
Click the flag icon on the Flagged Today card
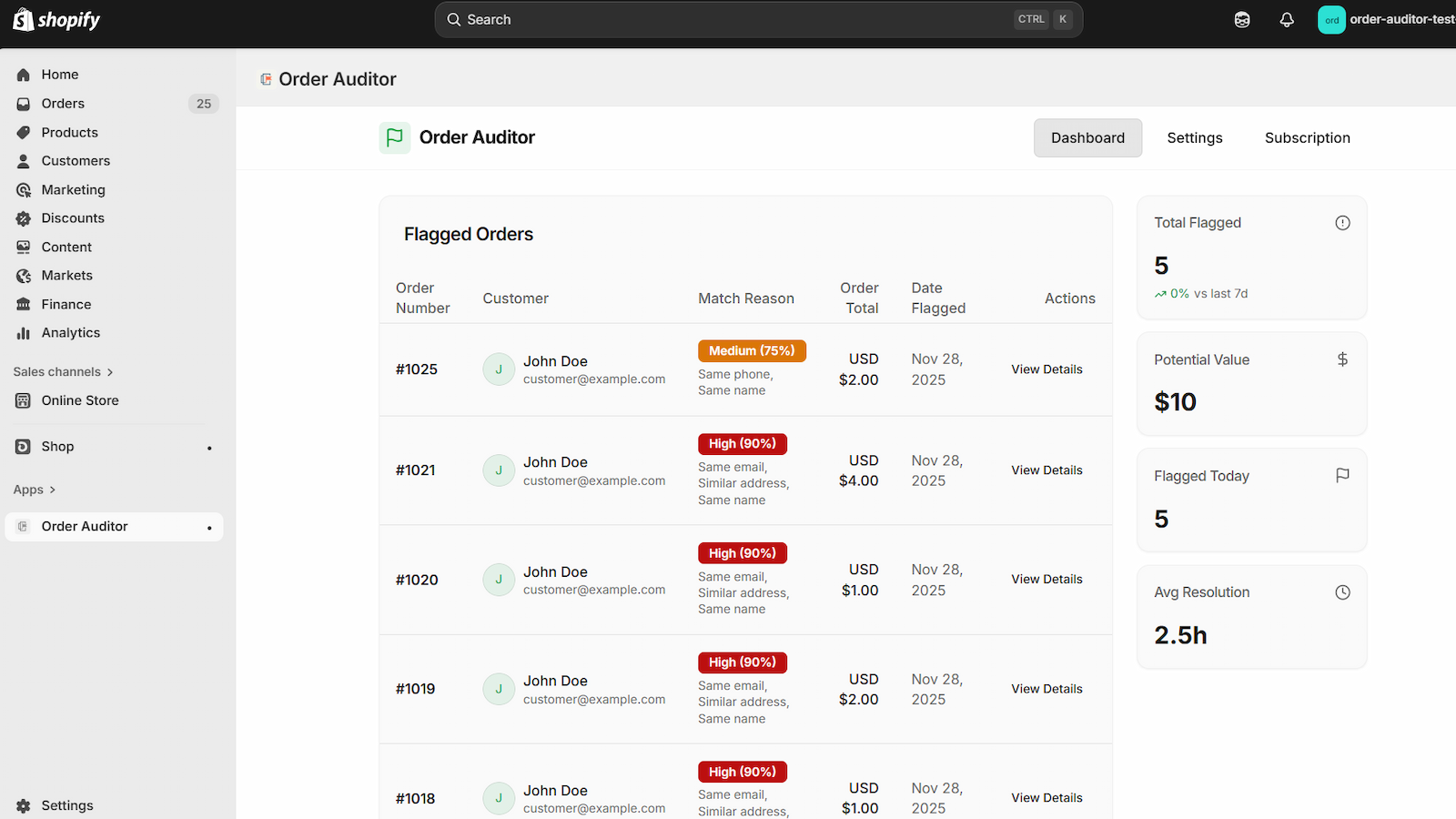coord(1342,475)
